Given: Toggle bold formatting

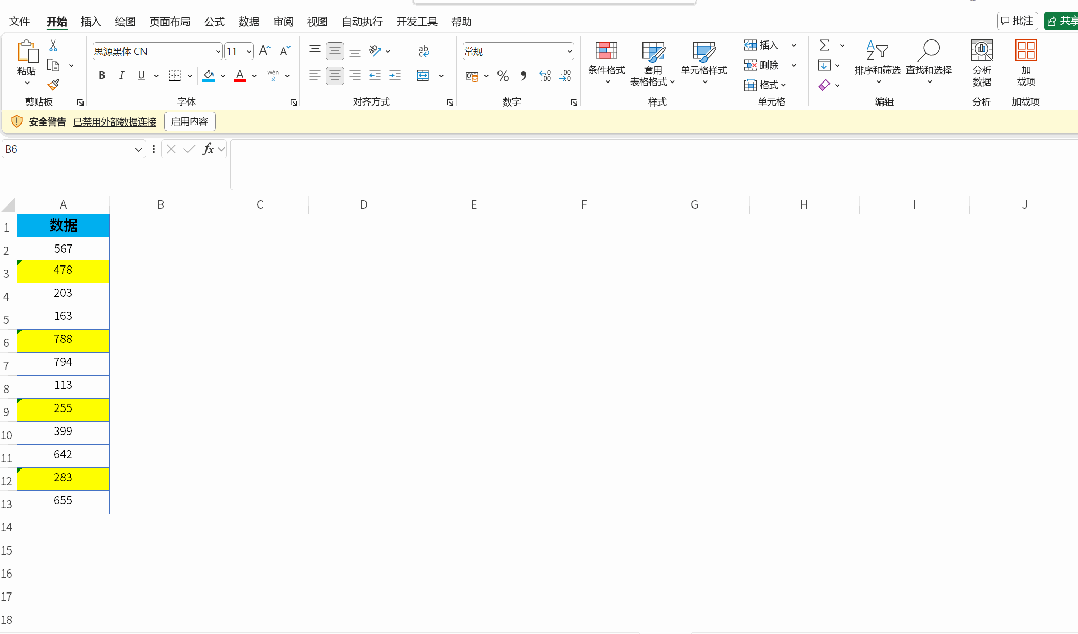Looking at the screenshot, I should point(102,76).
